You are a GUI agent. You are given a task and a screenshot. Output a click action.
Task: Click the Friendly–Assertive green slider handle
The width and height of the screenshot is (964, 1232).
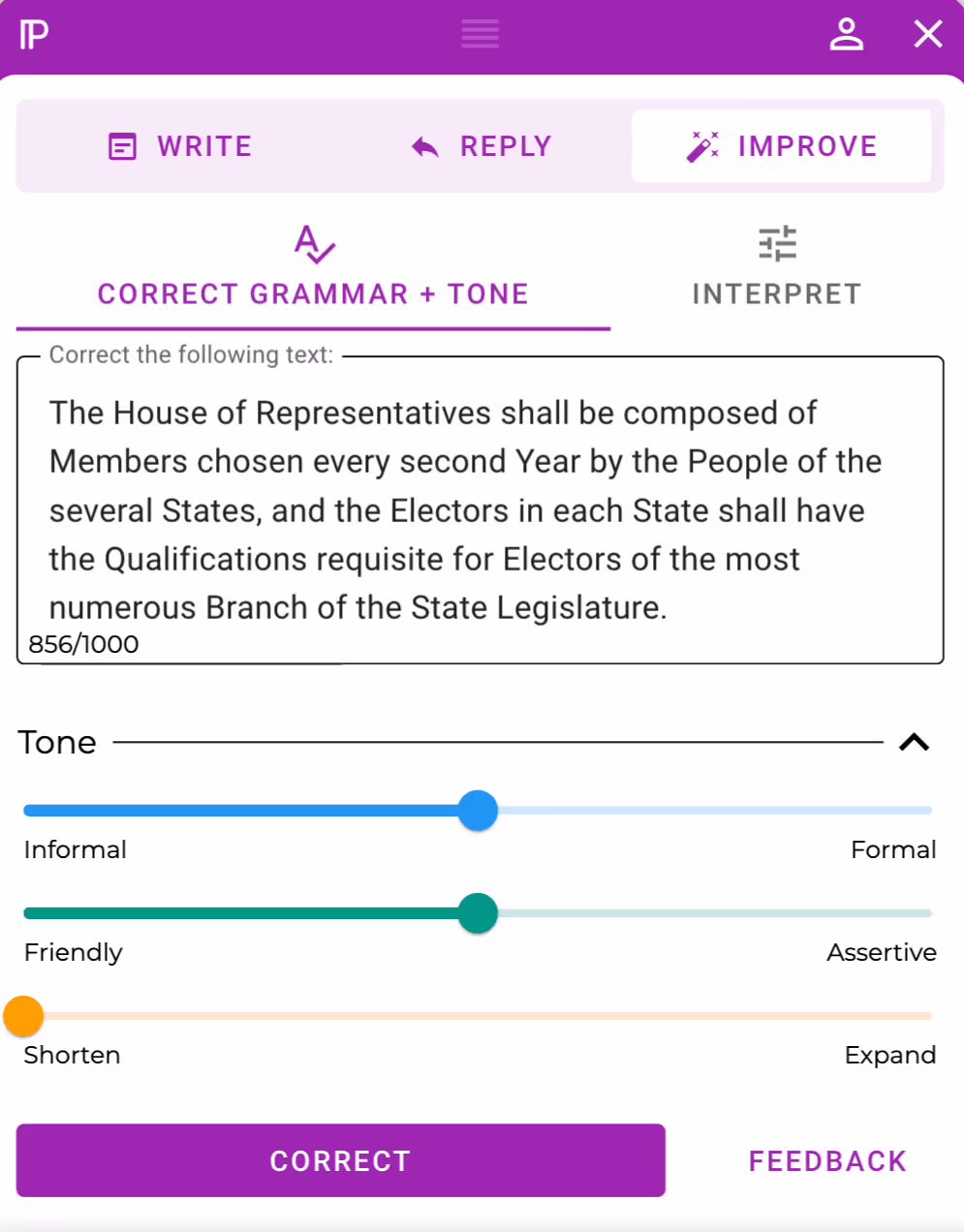click(x=478, y=912)
